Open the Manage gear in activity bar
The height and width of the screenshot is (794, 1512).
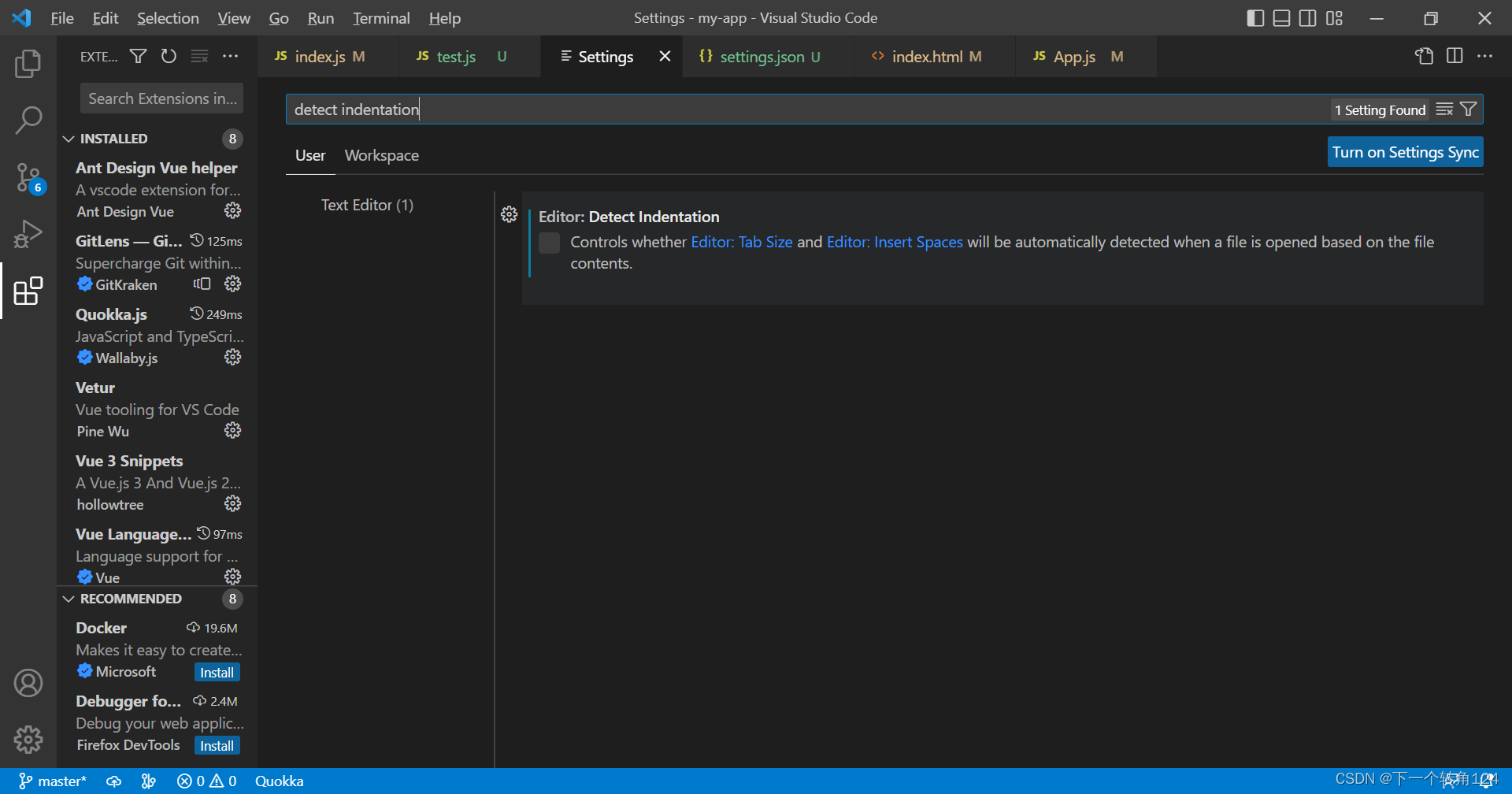[x=28, y=740]
